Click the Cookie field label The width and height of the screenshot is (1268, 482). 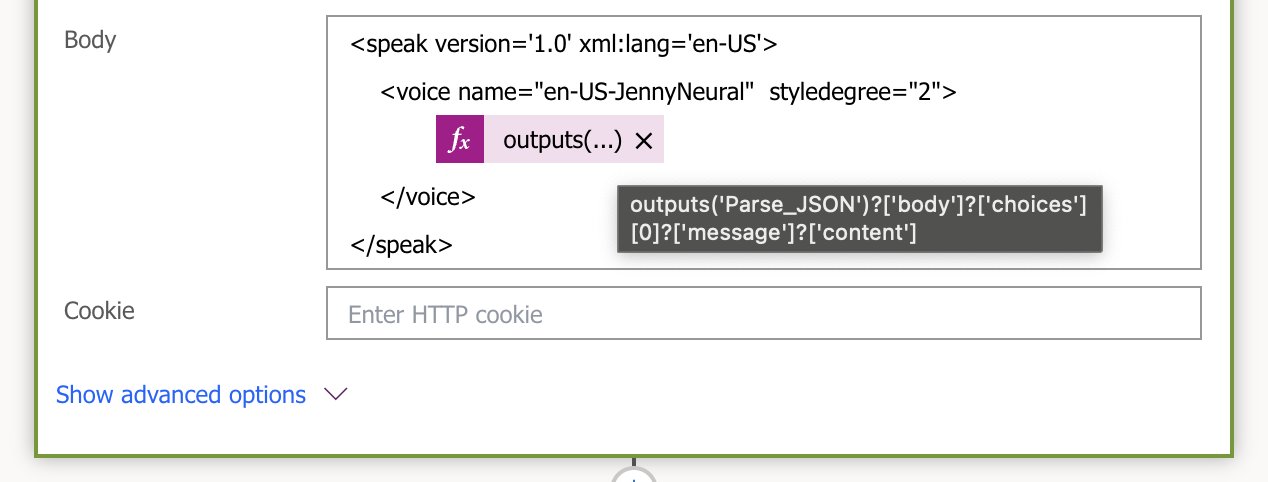[99, 311]
